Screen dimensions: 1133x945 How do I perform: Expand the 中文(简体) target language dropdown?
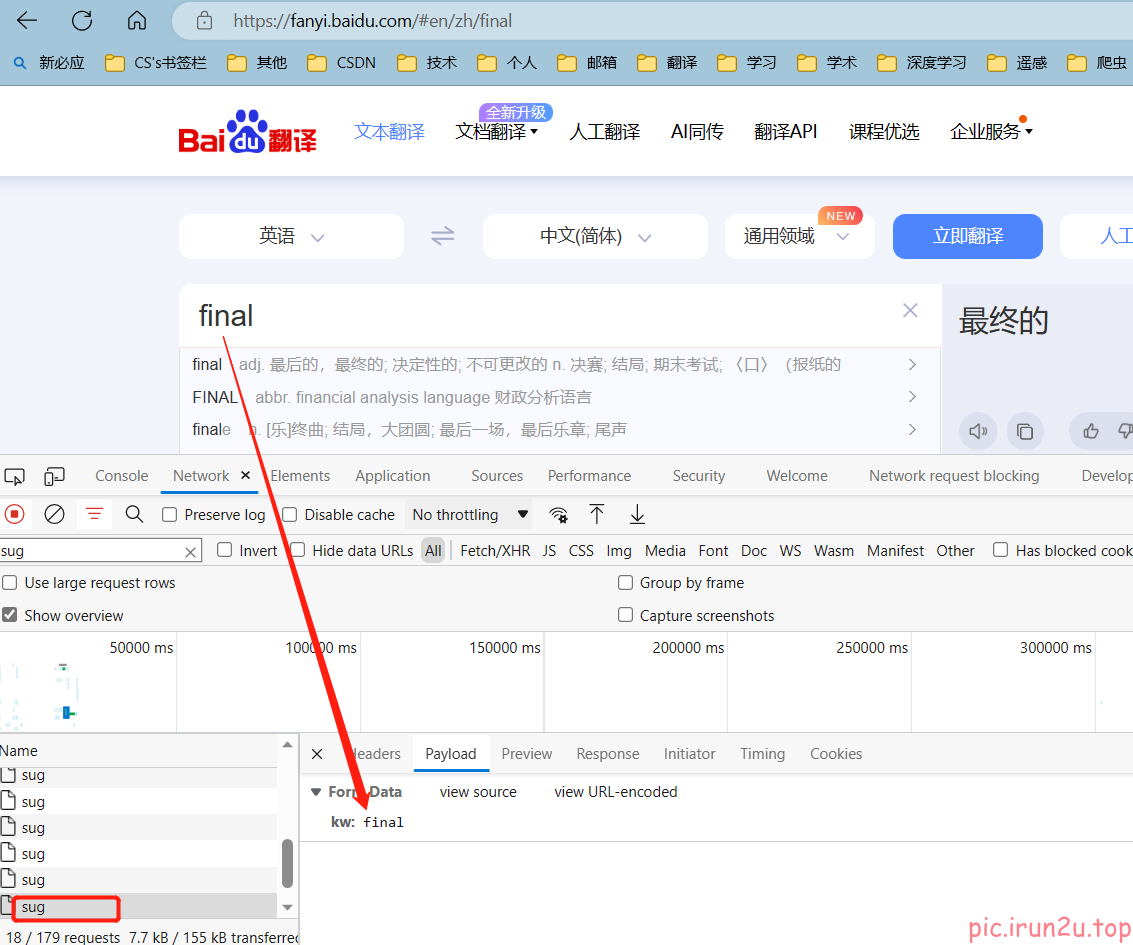click(595, 236)
